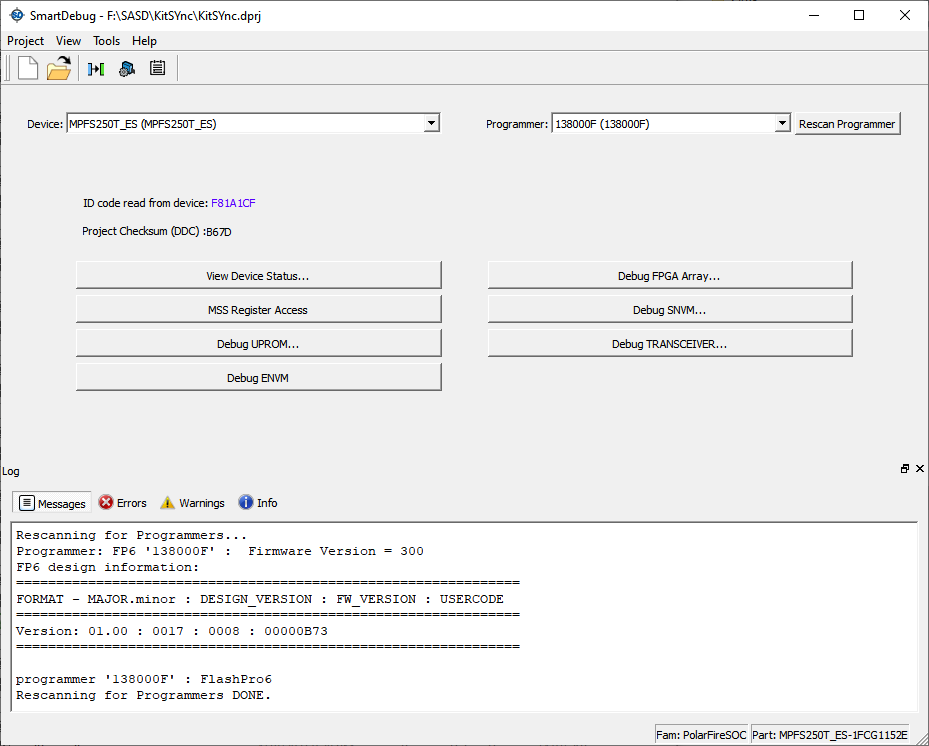Click the SmartDebug application icon in title bar
The height and width of the screenshot is (746, 929).
16,16
